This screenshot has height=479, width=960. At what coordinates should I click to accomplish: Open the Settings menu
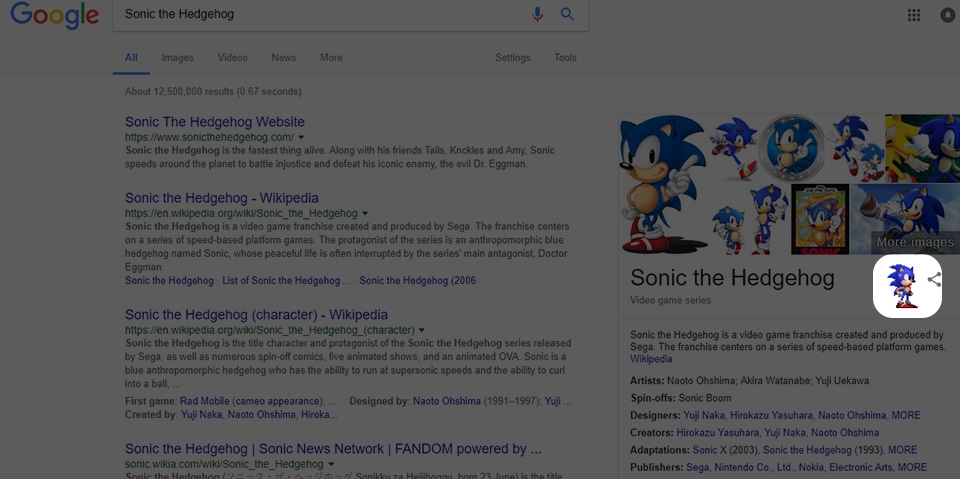click(x=513, y=58)
